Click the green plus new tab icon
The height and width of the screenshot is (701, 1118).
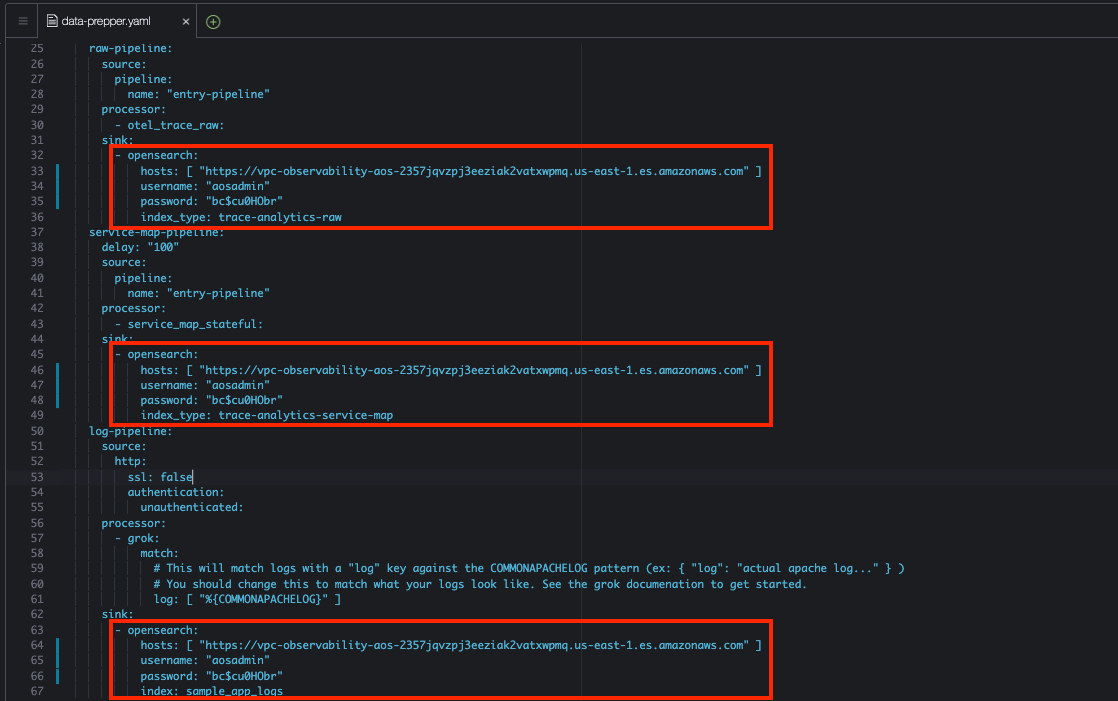[212, 22]
